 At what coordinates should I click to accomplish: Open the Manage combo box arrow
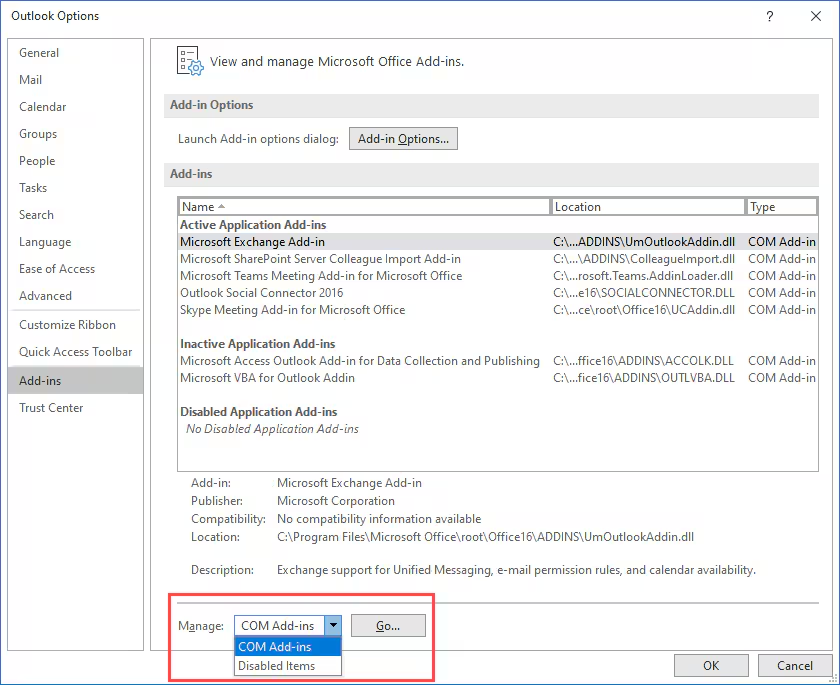coord(333,625)
